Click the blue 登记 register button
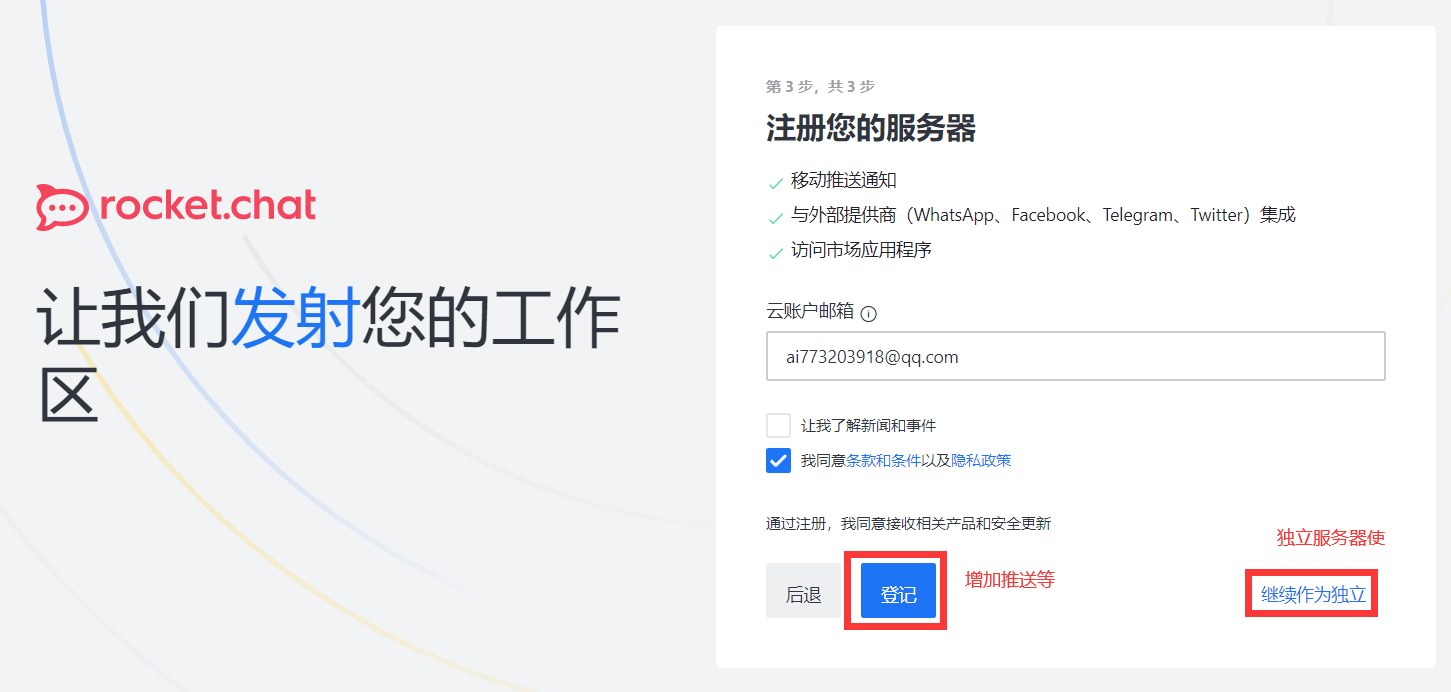The image size is (1451, 692). [x=898, y=591]
